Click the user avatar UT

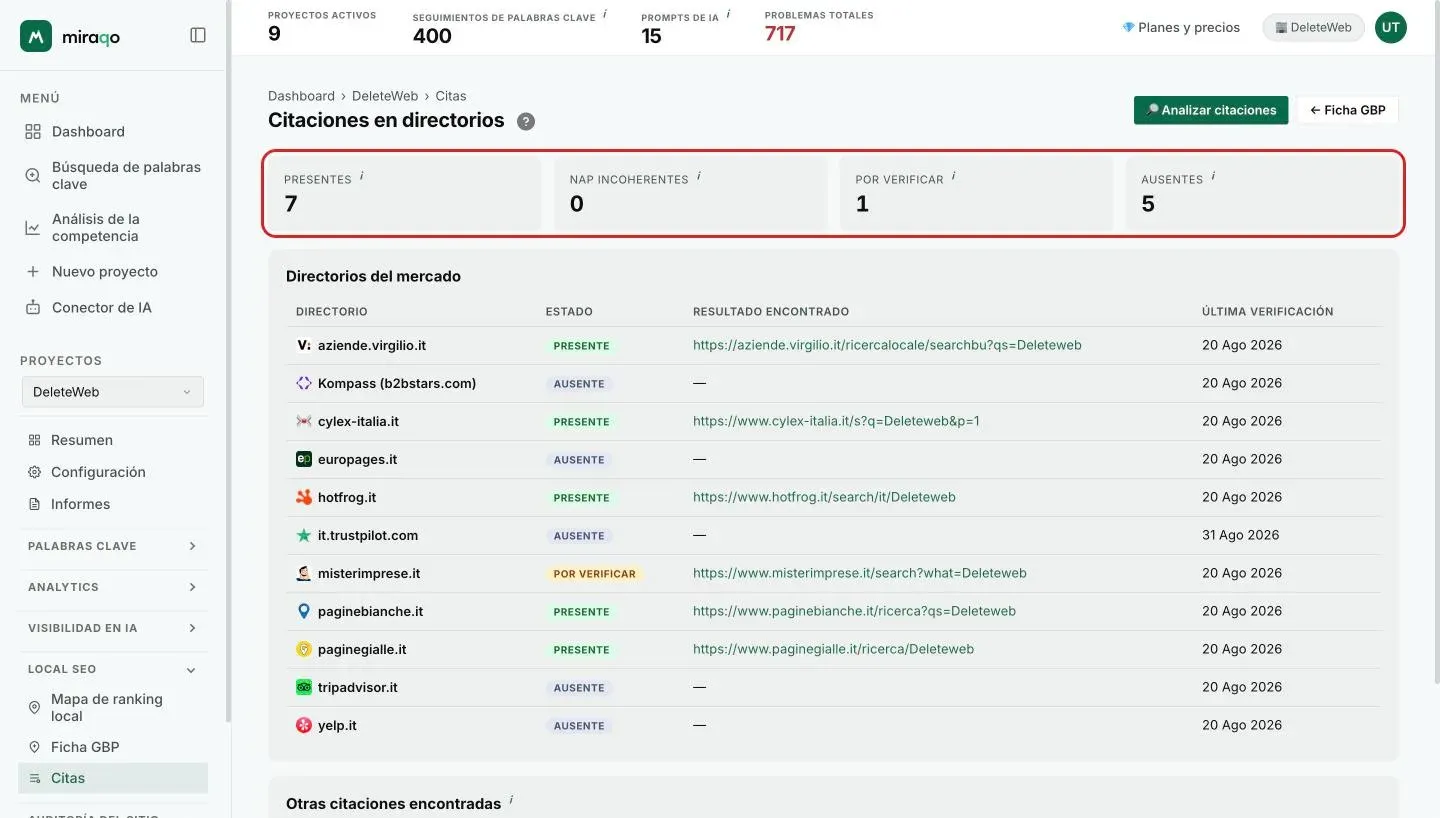pos(1390,28)
